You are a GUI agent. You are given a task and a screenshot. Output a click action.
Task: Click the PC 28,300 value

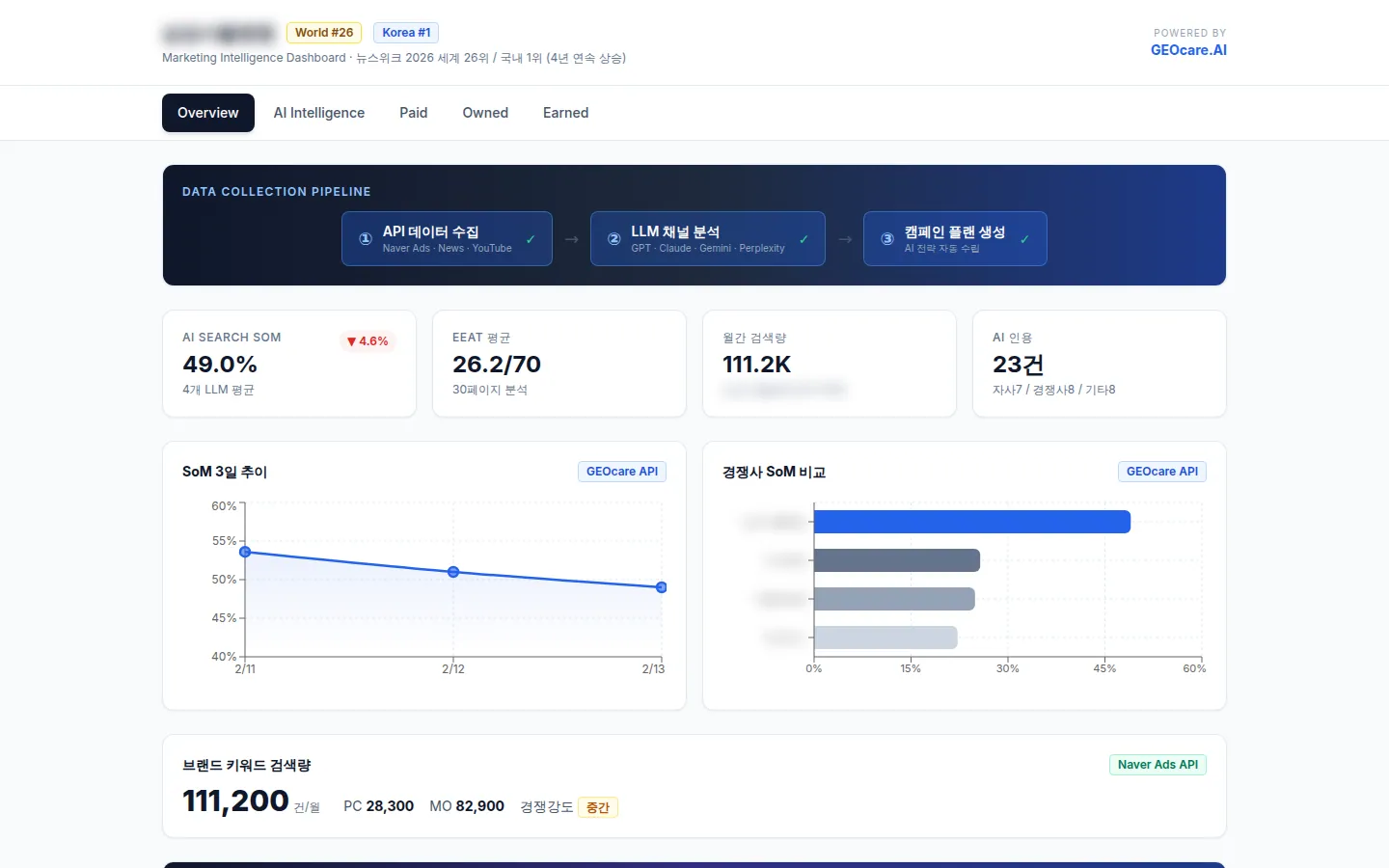[378, 806]
